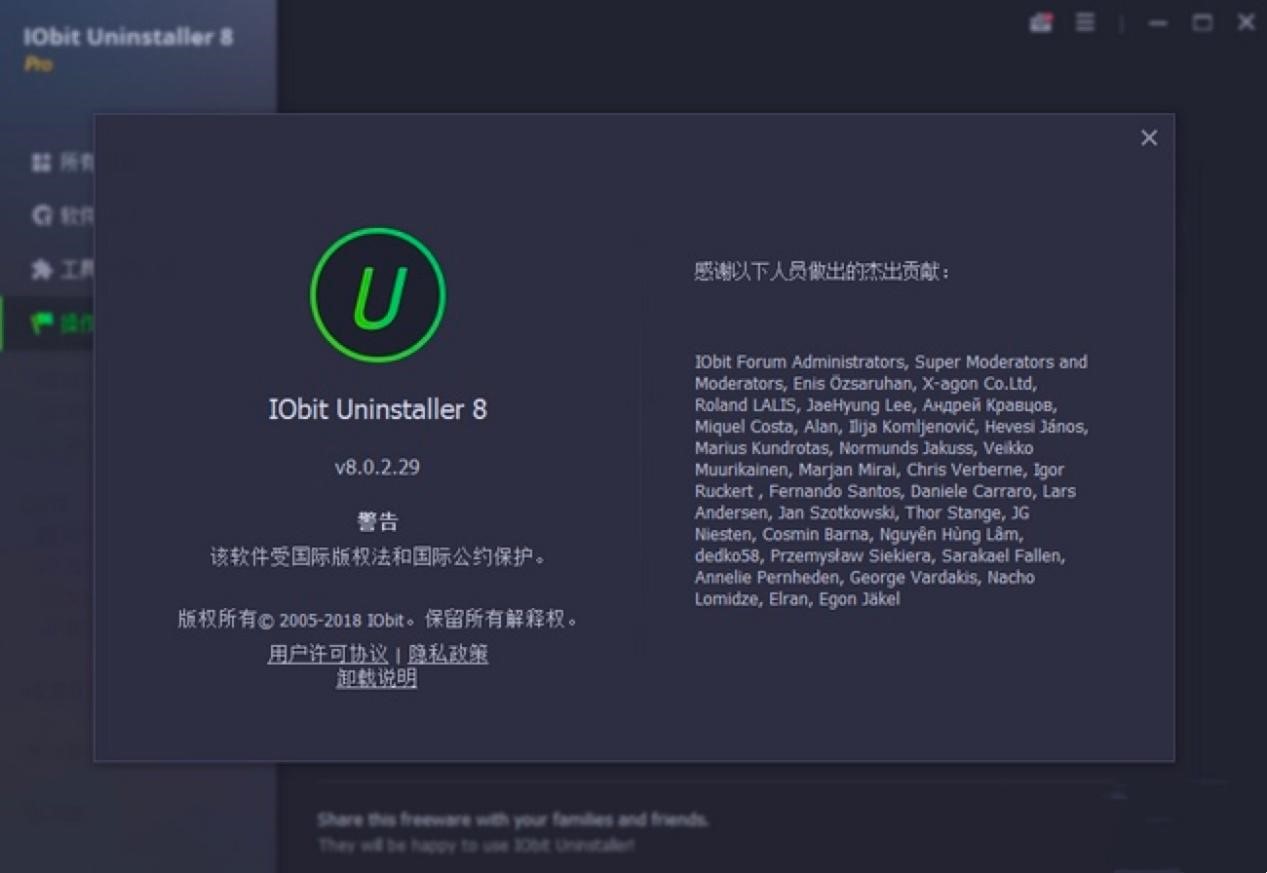
Task: Minimize the IObit Uninstaller window
Action: 1158,22
